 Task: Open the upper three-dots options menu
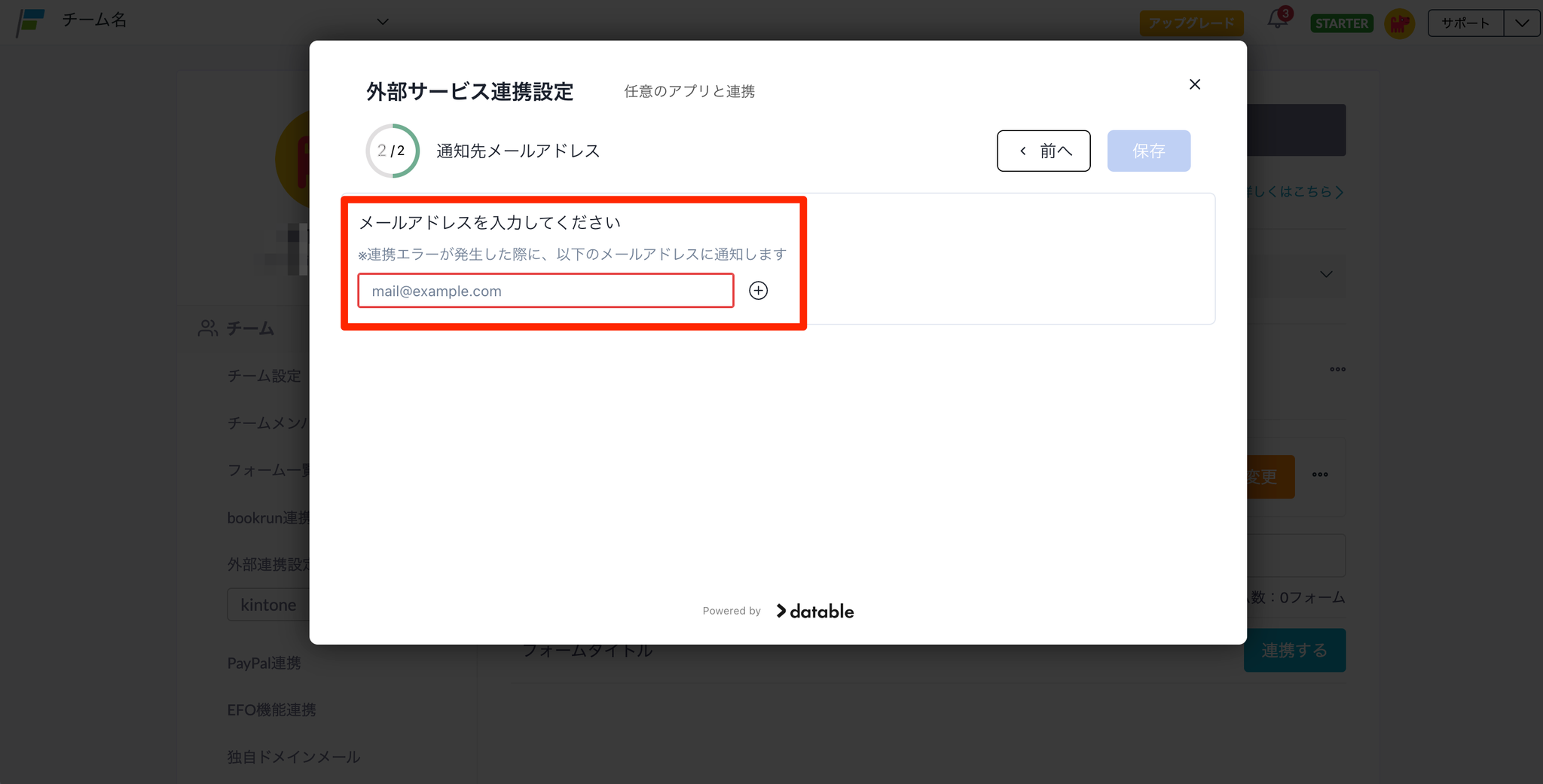click(1337, 369)
